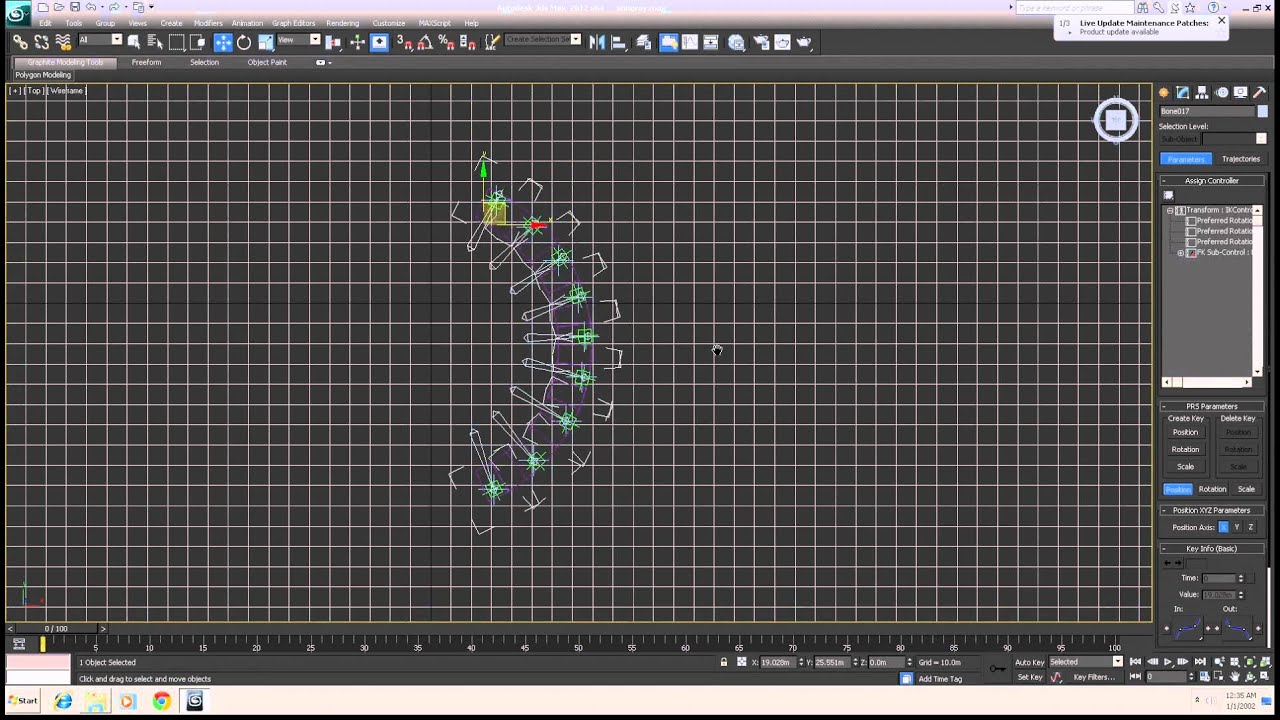The image size is (1280, 720).
Task: Click Create Key Rotation button
Action: pyautogui.click(x=1185, y=450)
